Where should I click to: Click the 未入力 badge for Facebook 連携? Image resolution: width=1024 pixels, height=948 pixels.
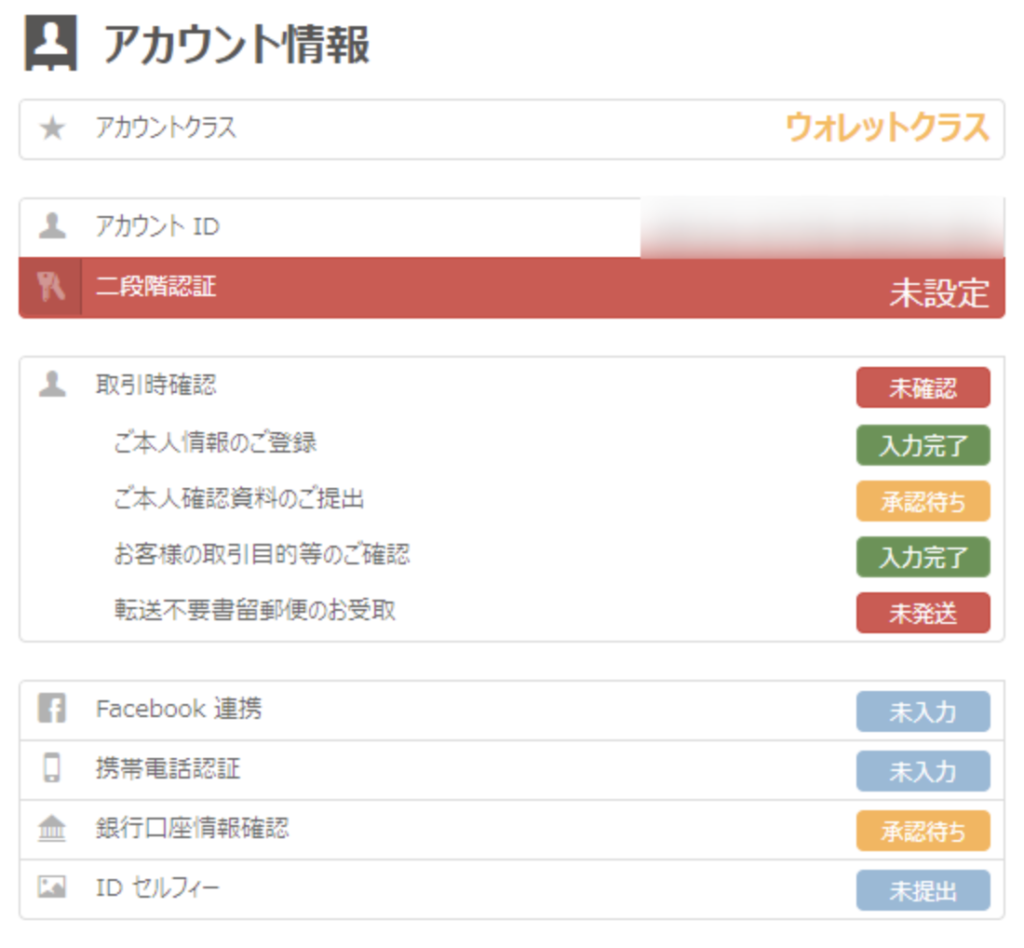pos(922,711)
